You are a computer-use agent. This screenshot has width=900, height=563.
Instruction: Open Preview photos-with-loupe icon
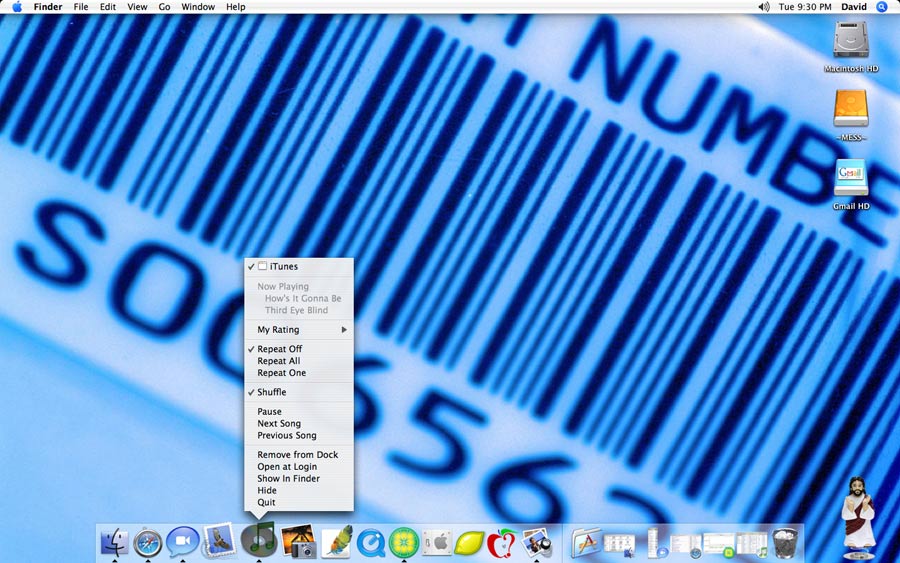[537, 543]
